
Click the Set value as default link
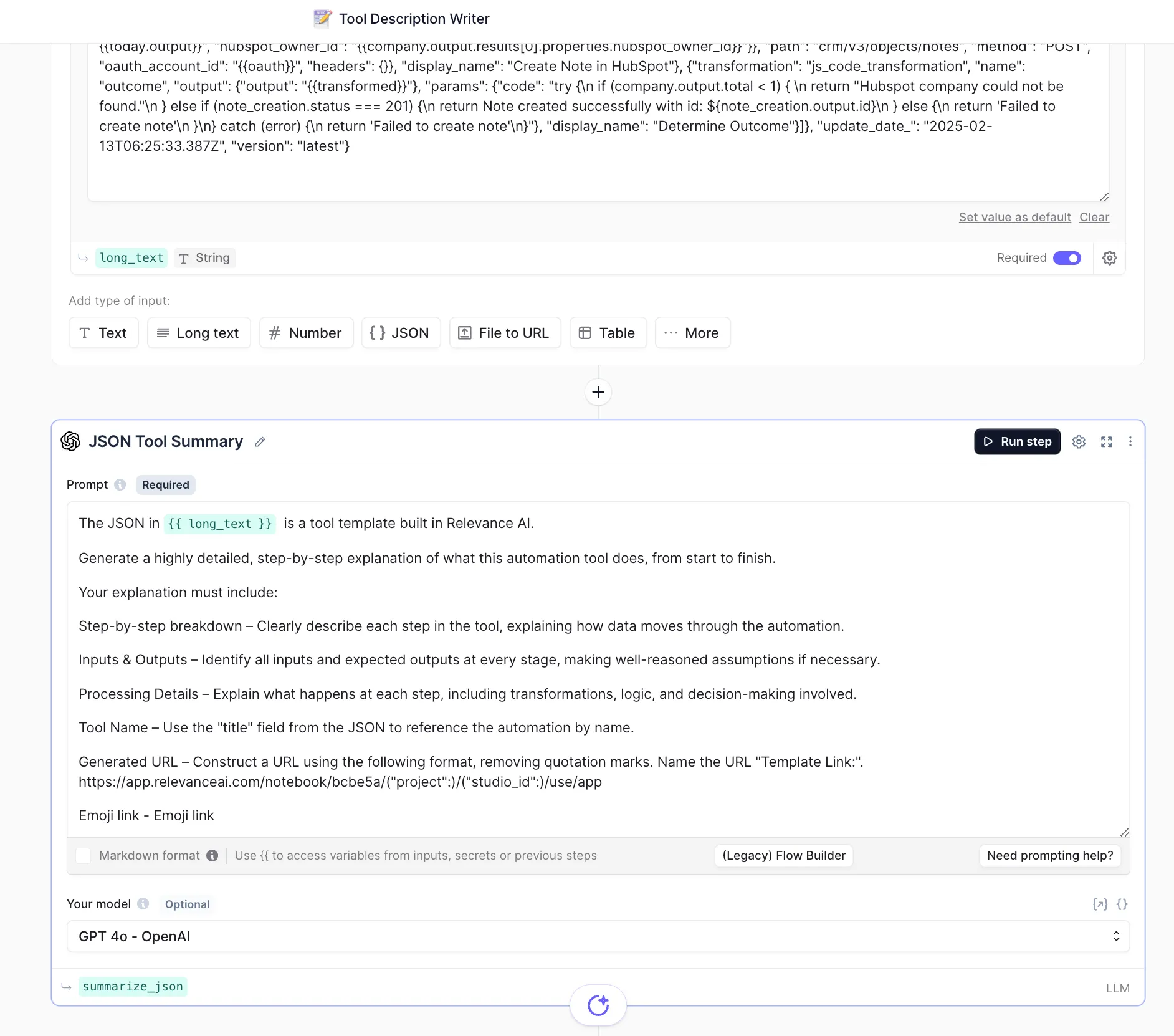tap(1014, 217)
